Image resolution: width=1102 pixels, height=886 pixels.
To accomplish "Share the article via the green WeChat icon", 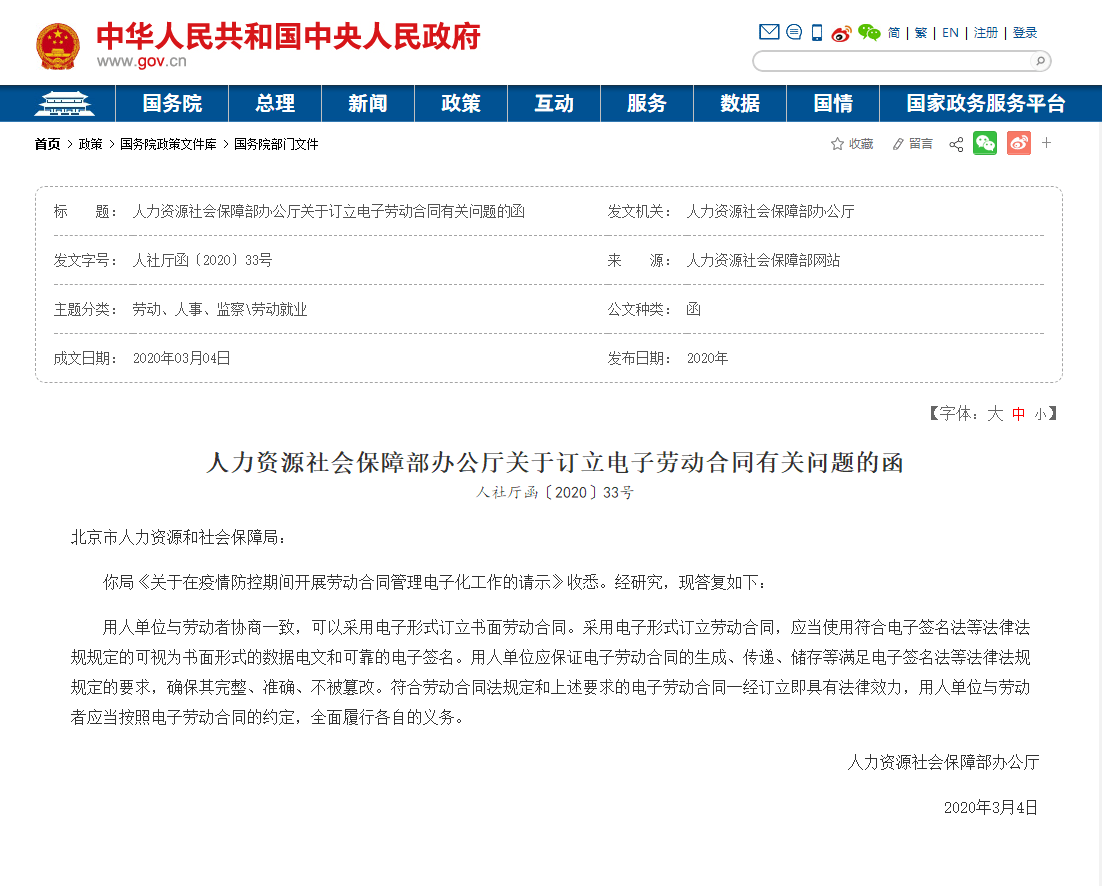I will (985, 143).
